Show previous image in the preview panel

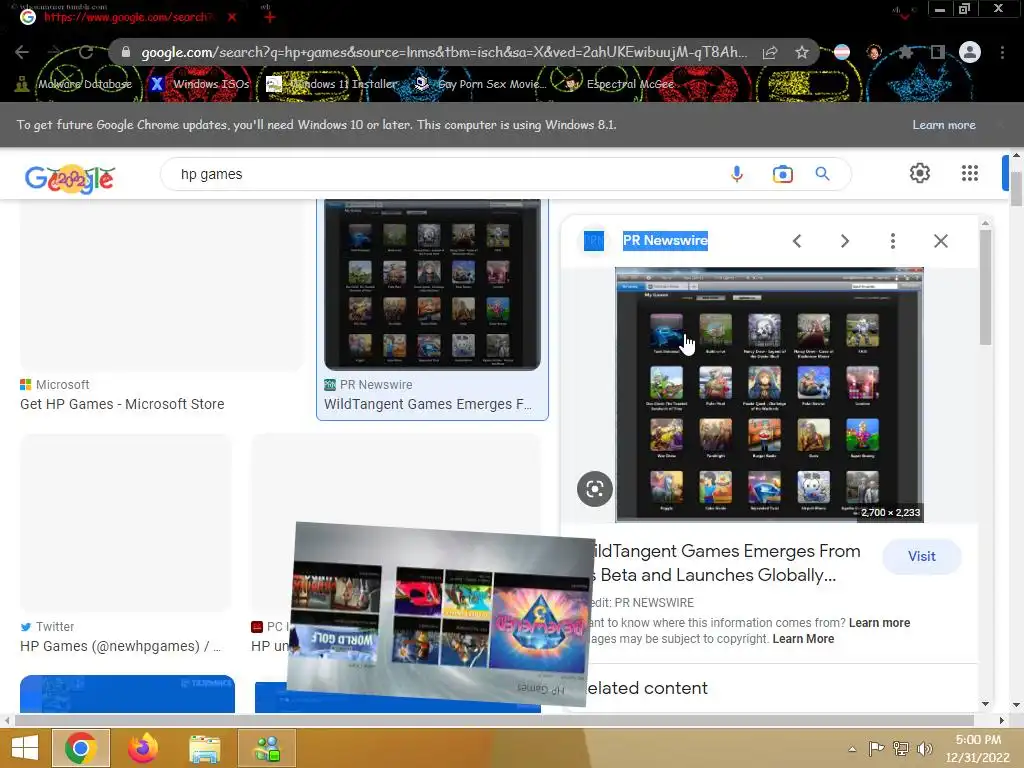[797, 241]
